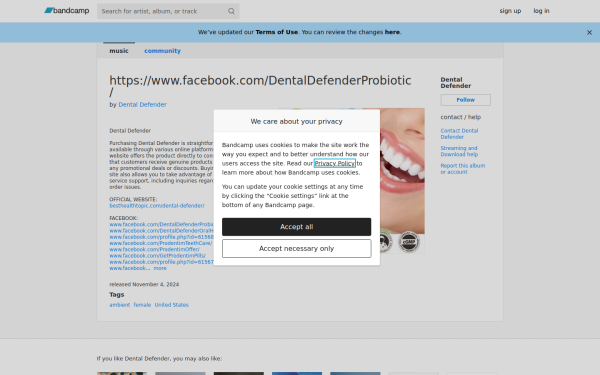
Task: Open Streaming and Download help
Action: coord(459,151)
